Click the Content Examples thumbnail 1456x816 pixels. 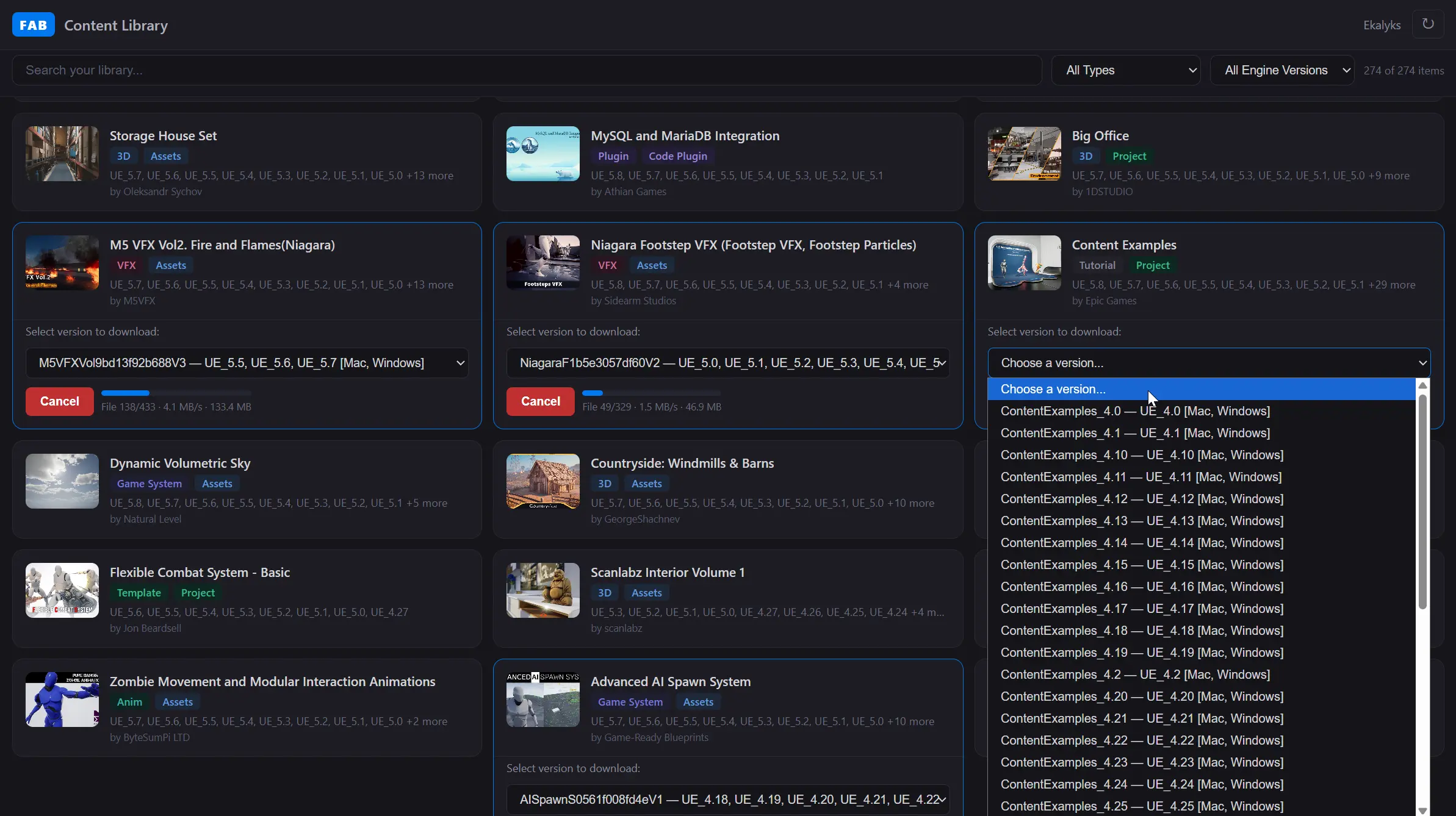[x=1025, y=263]
